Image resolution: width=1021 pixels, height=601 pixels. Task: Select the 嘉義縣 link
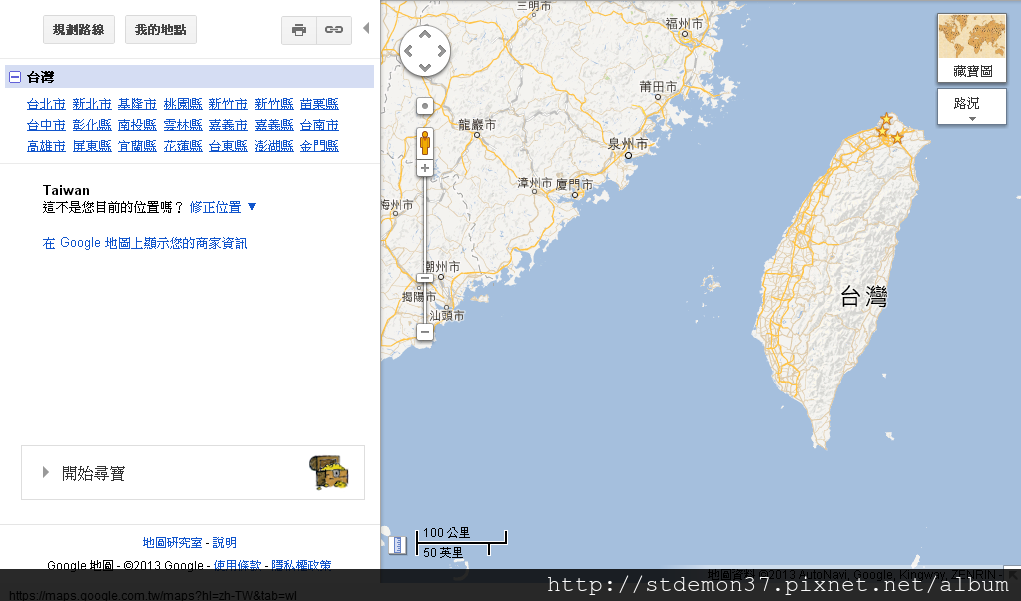(274, 125)
